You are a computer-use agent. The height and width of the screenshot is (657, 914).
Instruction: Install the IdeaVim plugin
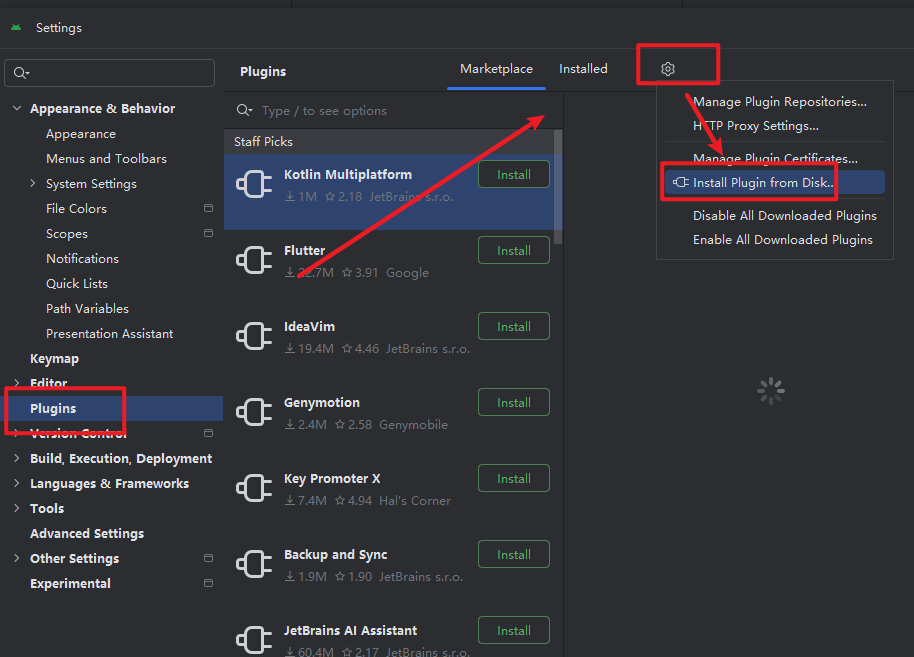(x=513, y=327)
